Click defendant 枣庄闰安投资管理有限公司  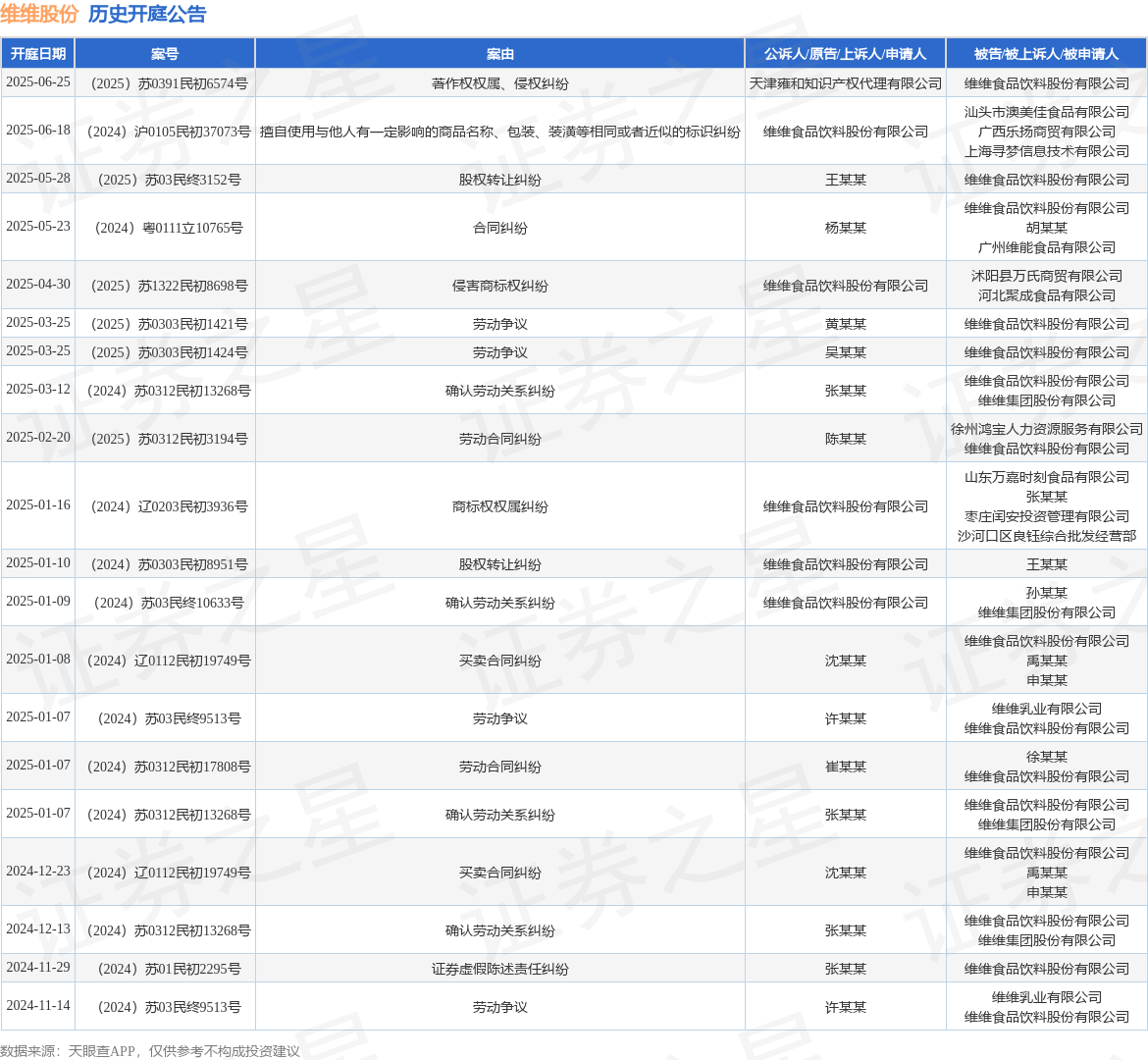tap(1046, 516)
